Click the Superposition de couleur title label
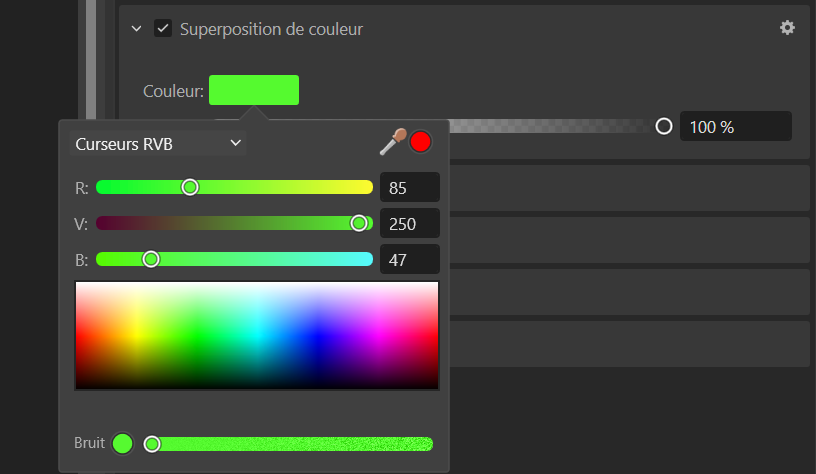Screen dimensions: 816x474 click(271, 29)
